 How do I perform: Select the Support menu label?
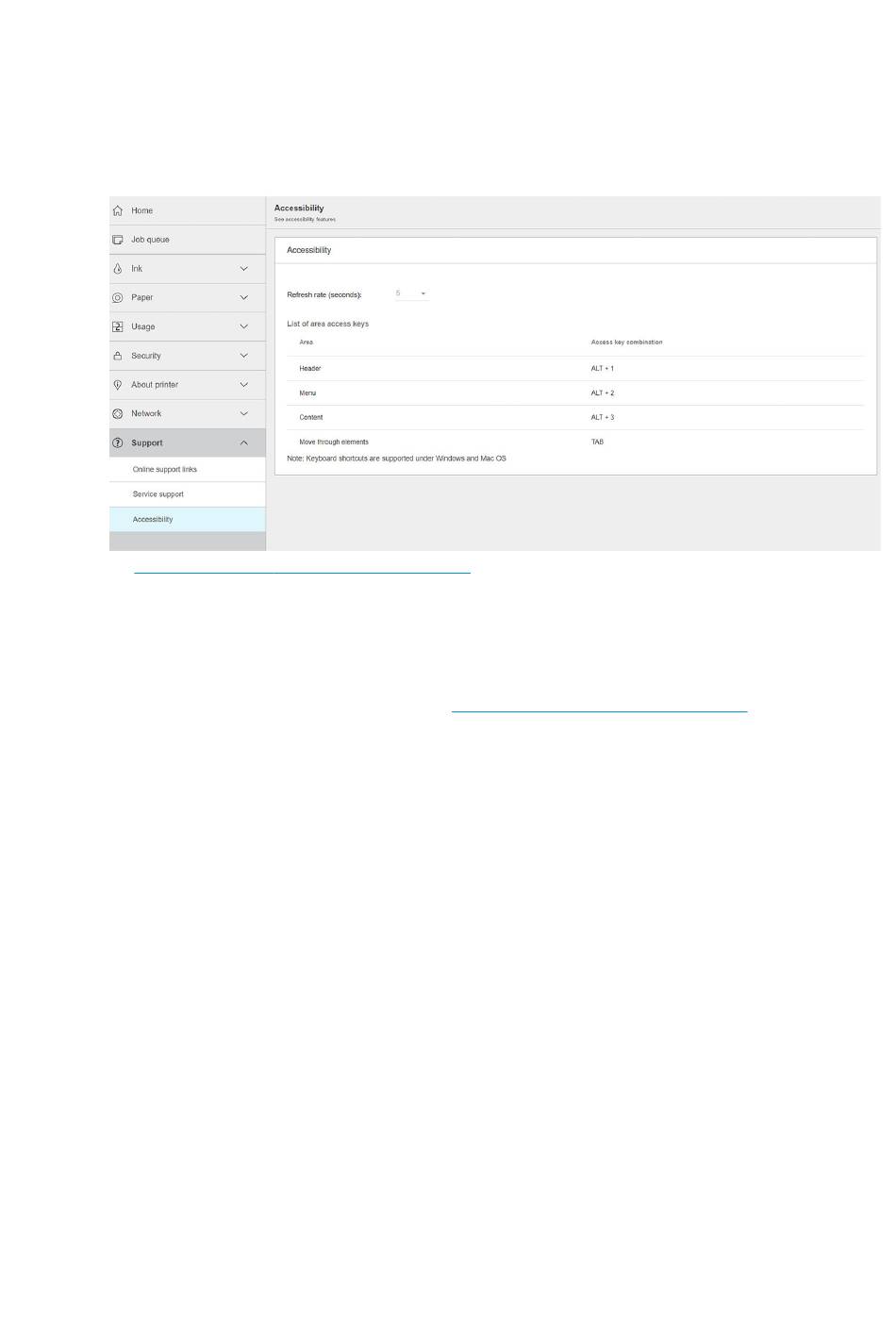[x=147, y=442]
